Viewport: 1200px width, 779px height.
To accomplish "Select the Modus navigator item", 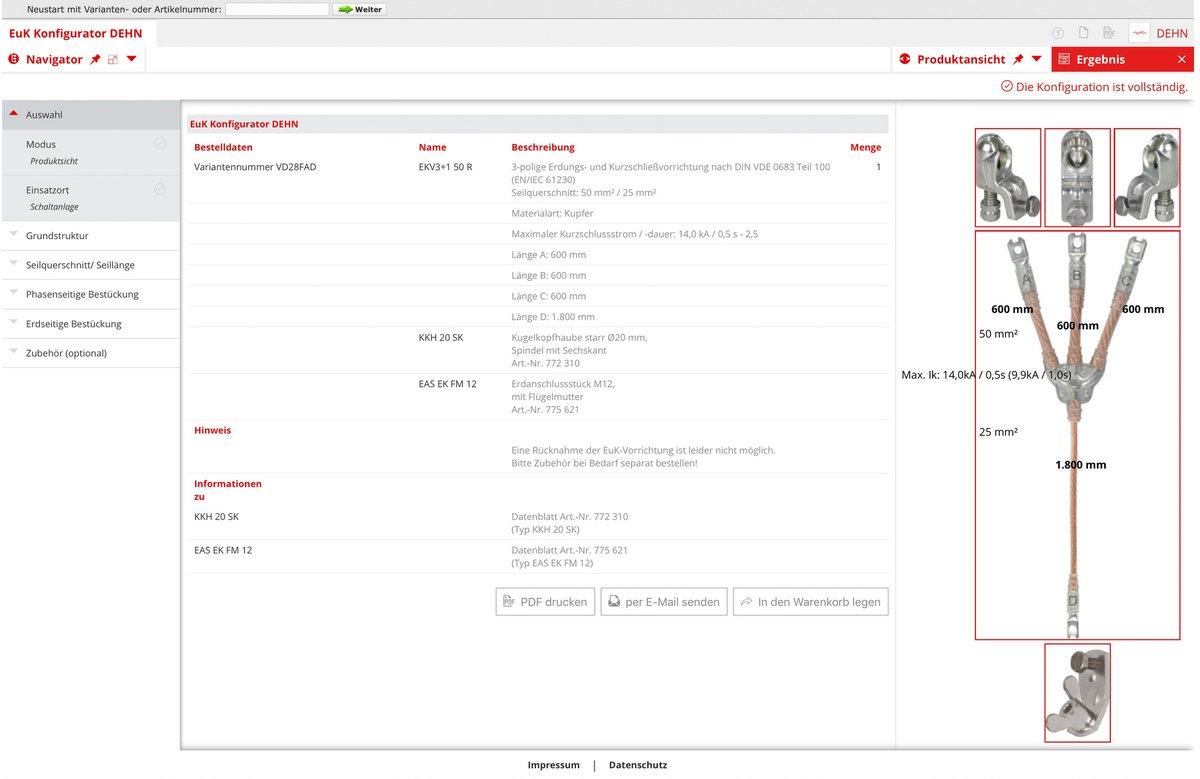I will point(90,152).
